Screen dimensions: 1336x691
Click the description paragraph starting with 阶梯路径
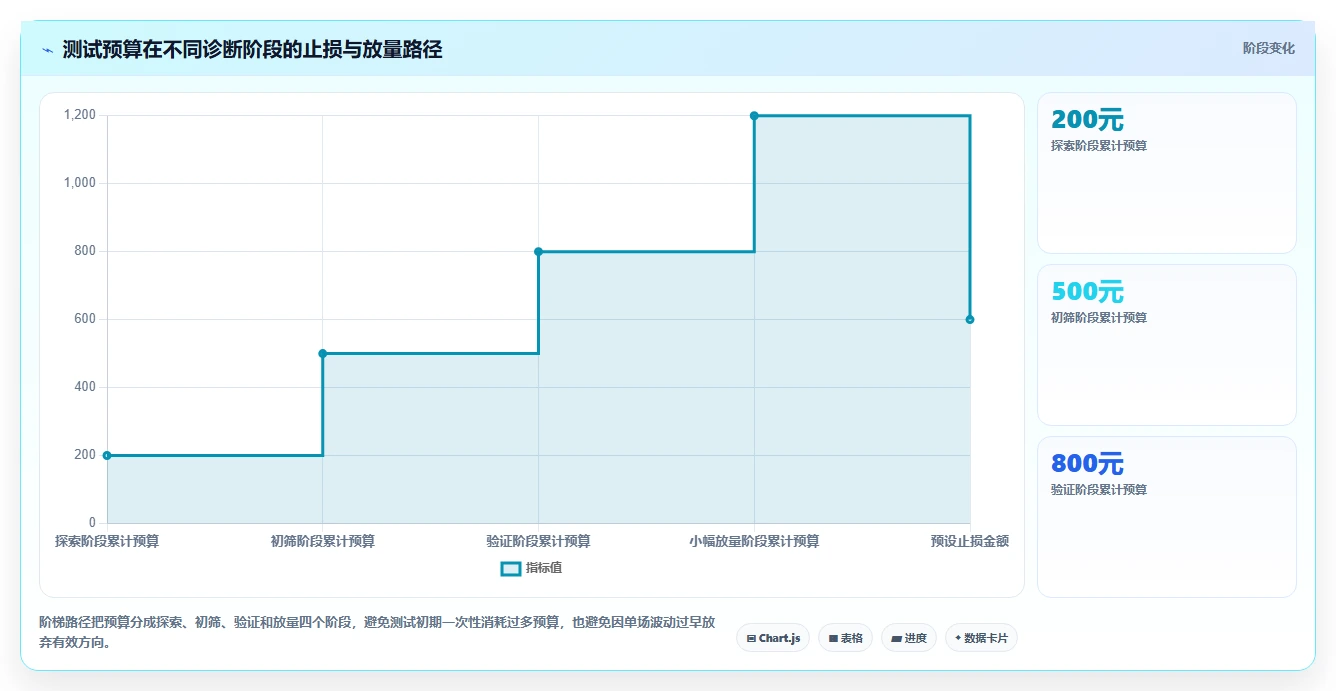[377, 632]
